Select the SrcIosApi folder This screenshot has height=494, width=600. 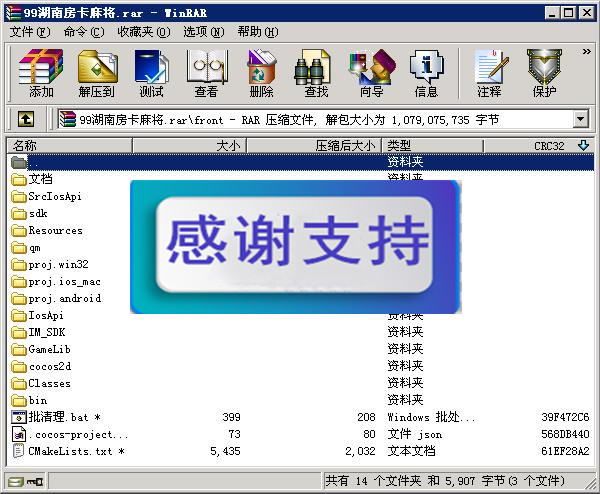coord(46,196)
